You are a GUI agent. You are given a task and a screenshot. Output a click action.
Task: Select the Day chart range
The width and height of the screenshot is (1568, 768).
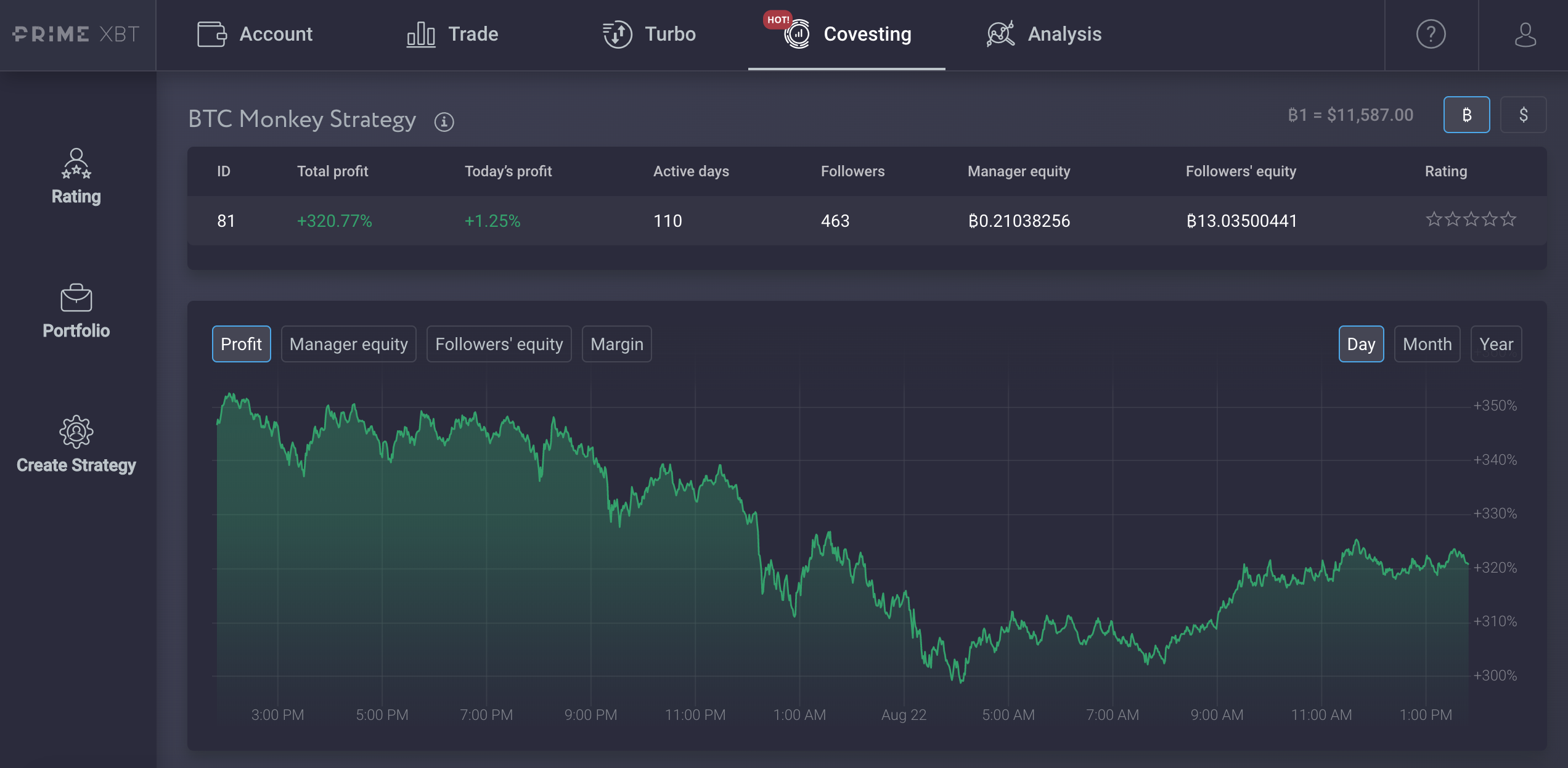1361,344
